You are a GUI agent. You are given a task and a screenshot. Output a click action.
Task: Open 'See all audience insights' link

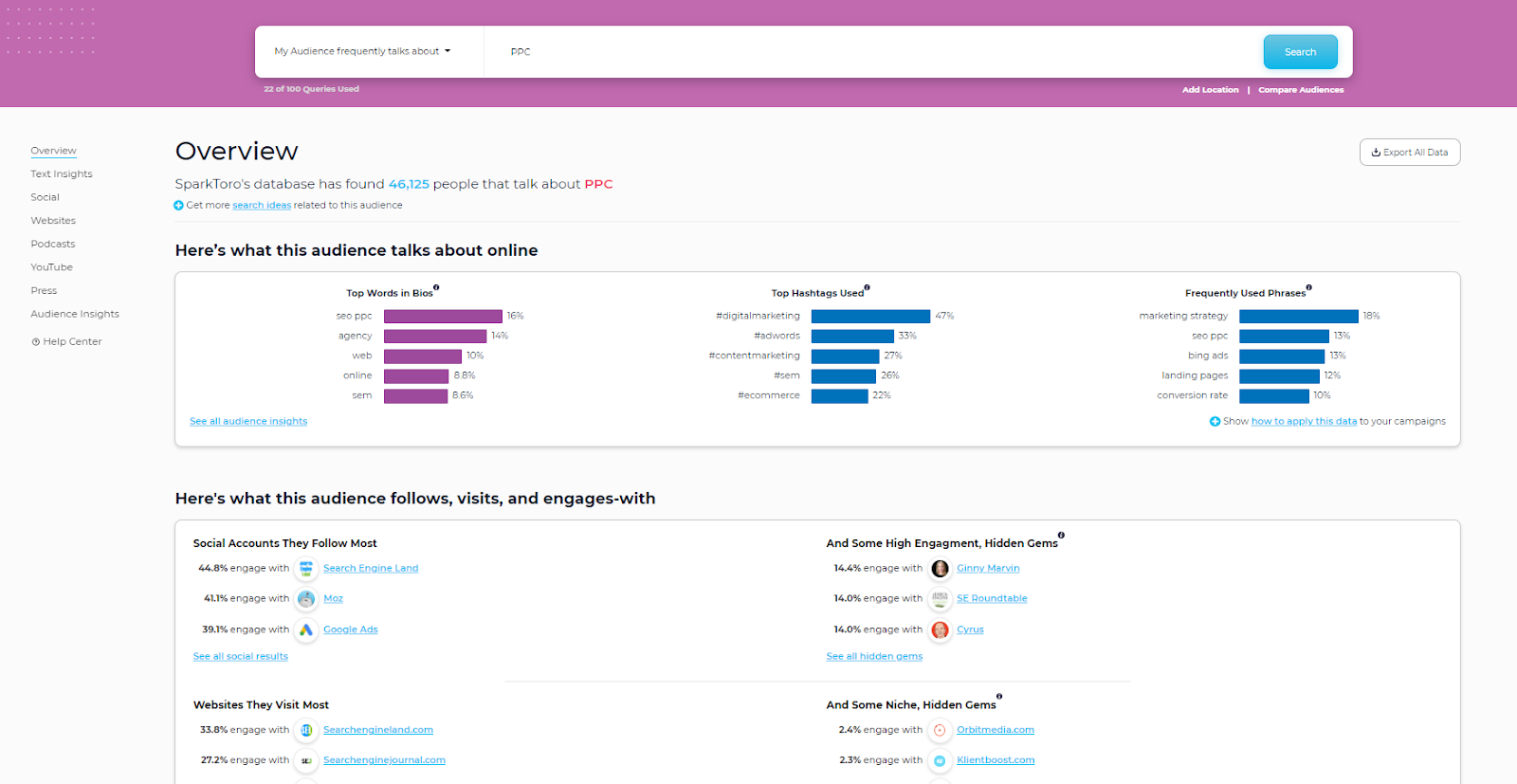coord(248,422)
